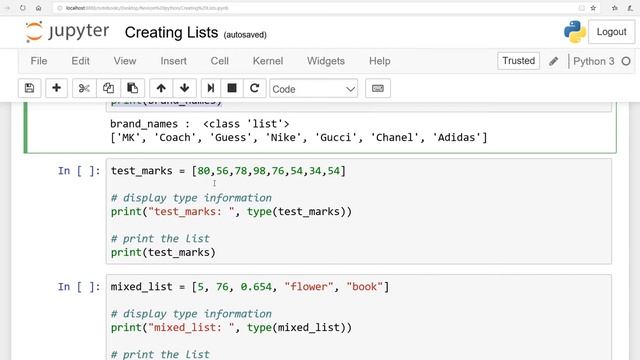Open the File menu
This screenshot has height=360, width=640.
pyautogui.click(x=39, y=61)
